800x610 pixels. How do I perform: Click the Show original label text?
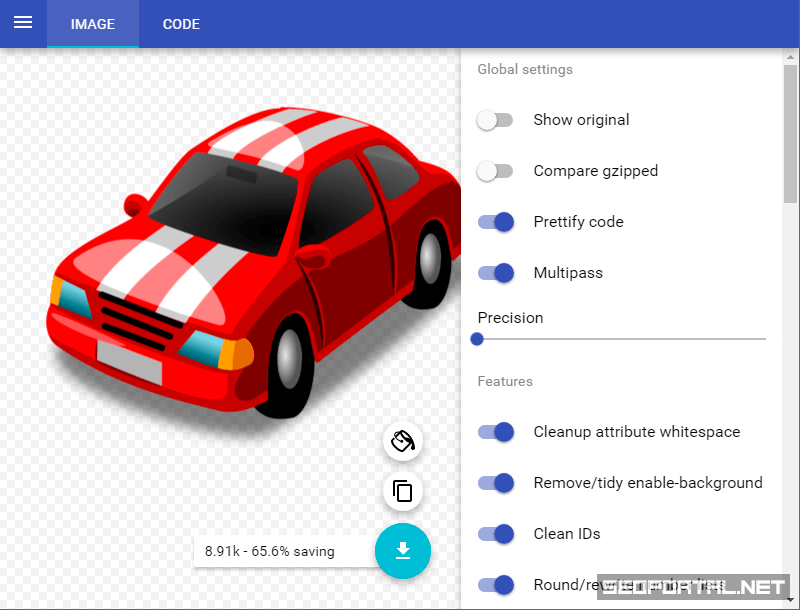(x=581, y=120)
